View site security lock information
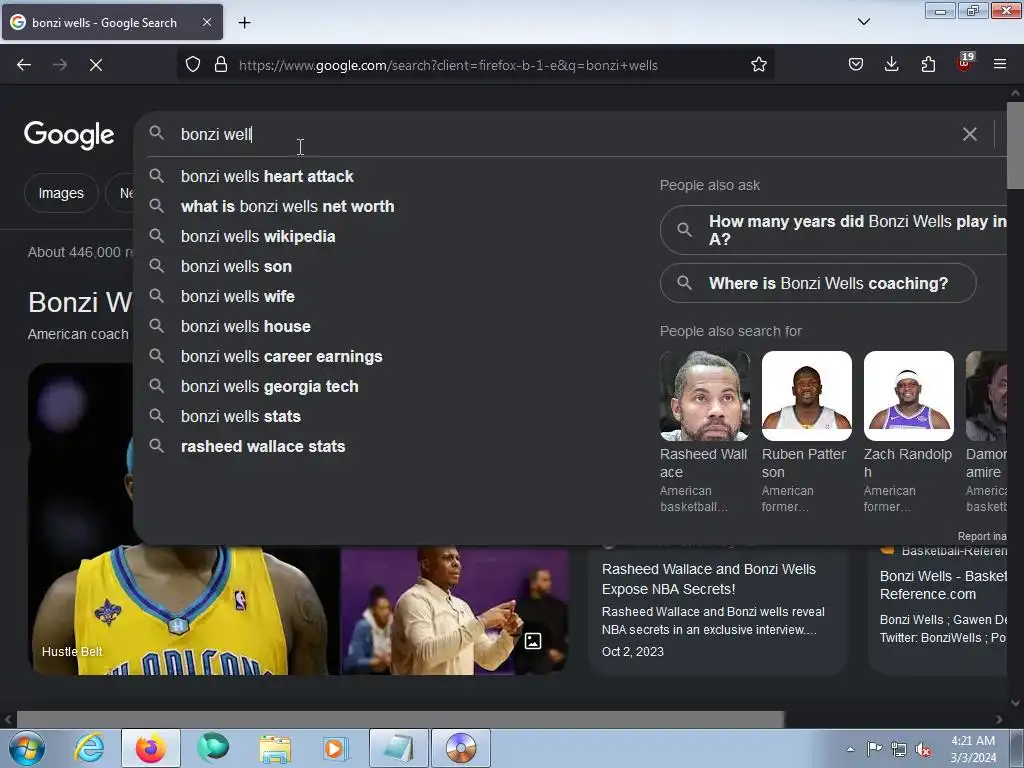Viewport: 1024px width, 768px height. (x=221, y=65)
